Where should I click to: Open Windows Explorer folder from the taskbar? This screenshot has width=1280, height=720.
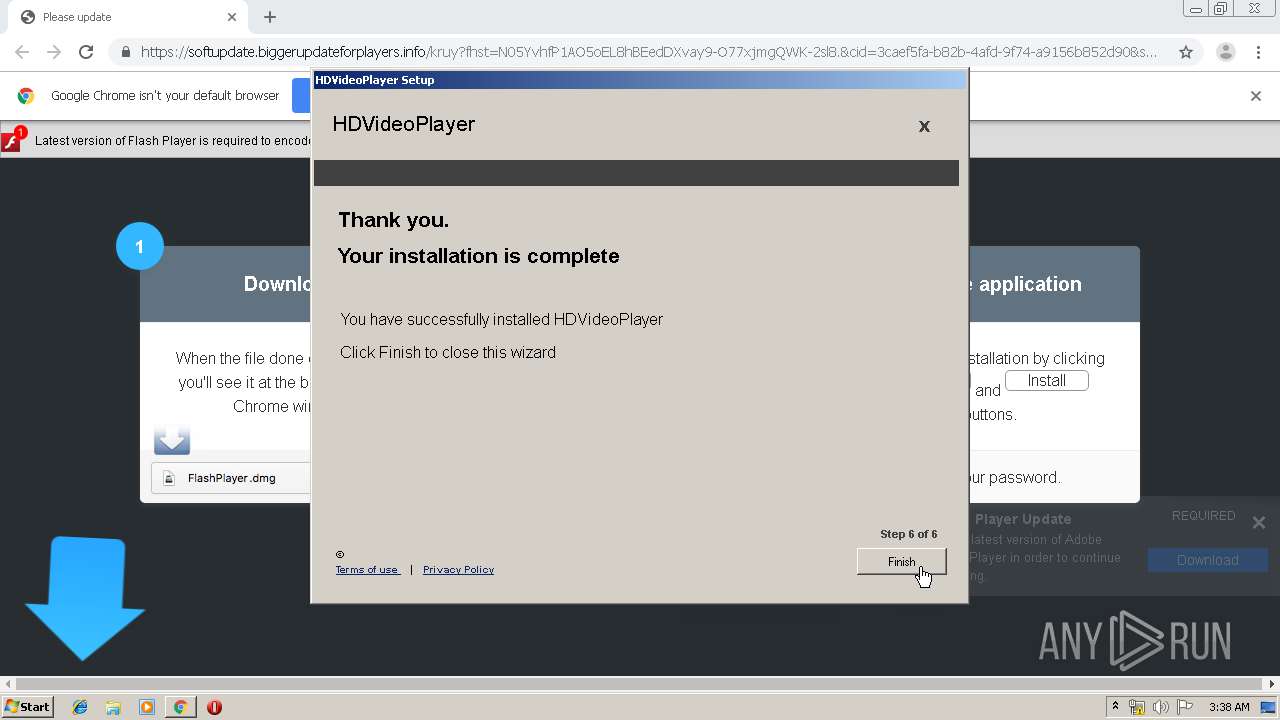tap(113, 707)
